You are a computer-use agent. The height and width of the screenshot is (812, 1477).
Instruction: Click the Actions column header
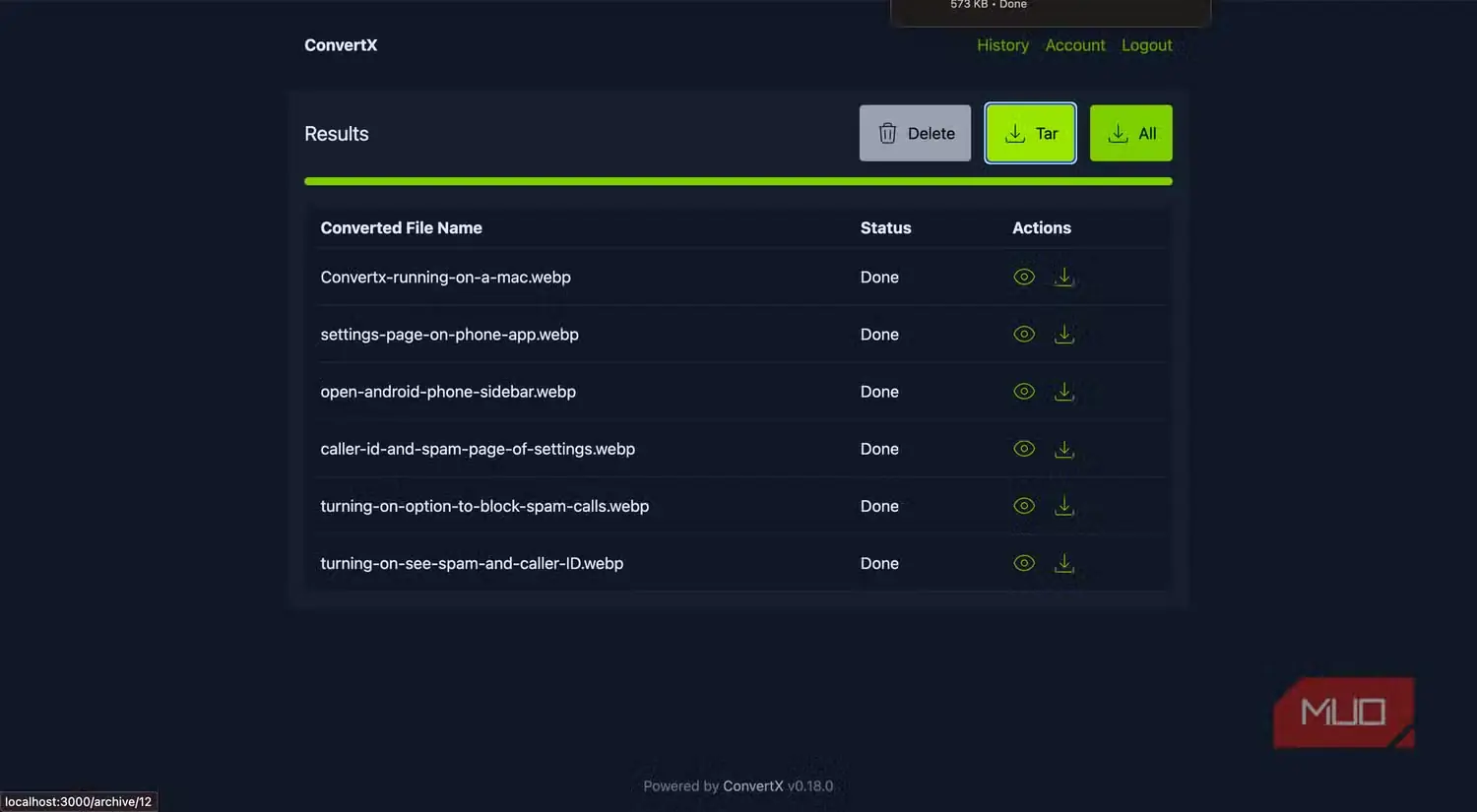[x=1042, y=227]
